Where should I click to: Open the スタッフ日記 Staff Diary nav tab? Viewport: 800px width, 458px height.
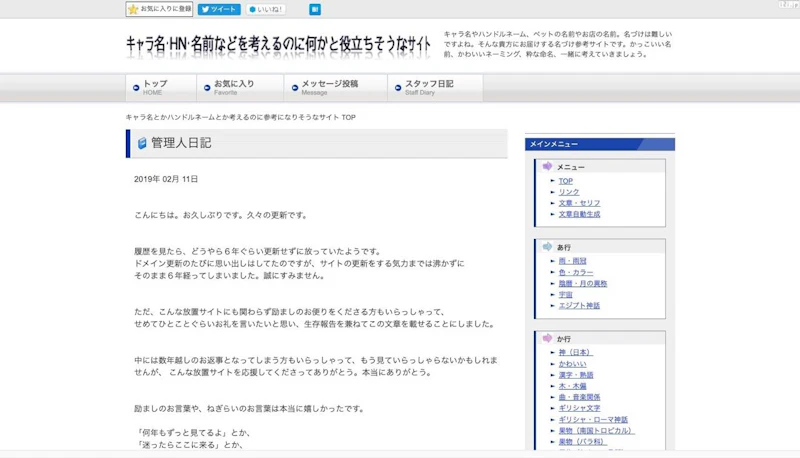click(x=435, y=88)
